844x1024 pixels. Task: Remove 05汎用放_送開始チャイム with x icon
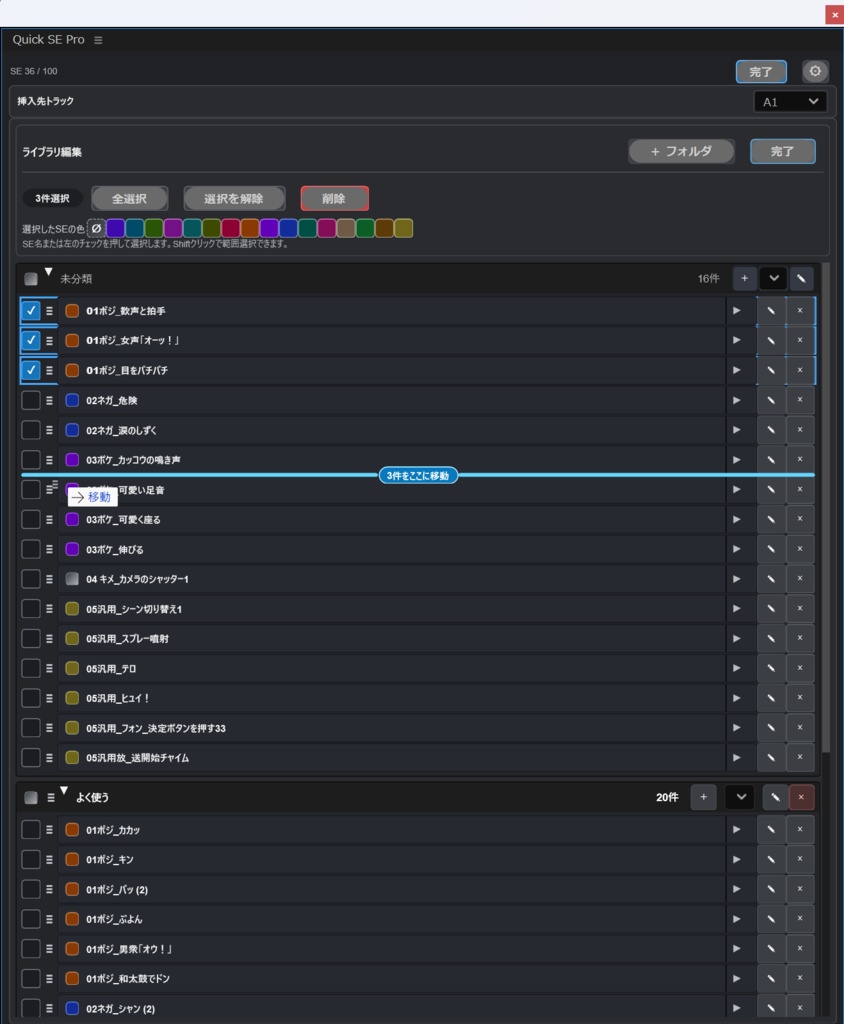(x=800, y=758)
